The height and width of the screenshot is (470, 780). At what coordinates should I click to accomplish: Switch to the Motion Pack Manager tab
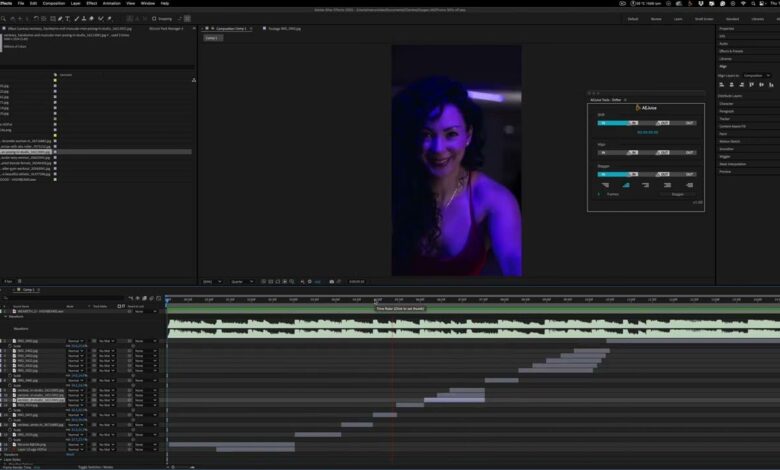point(167,29)
